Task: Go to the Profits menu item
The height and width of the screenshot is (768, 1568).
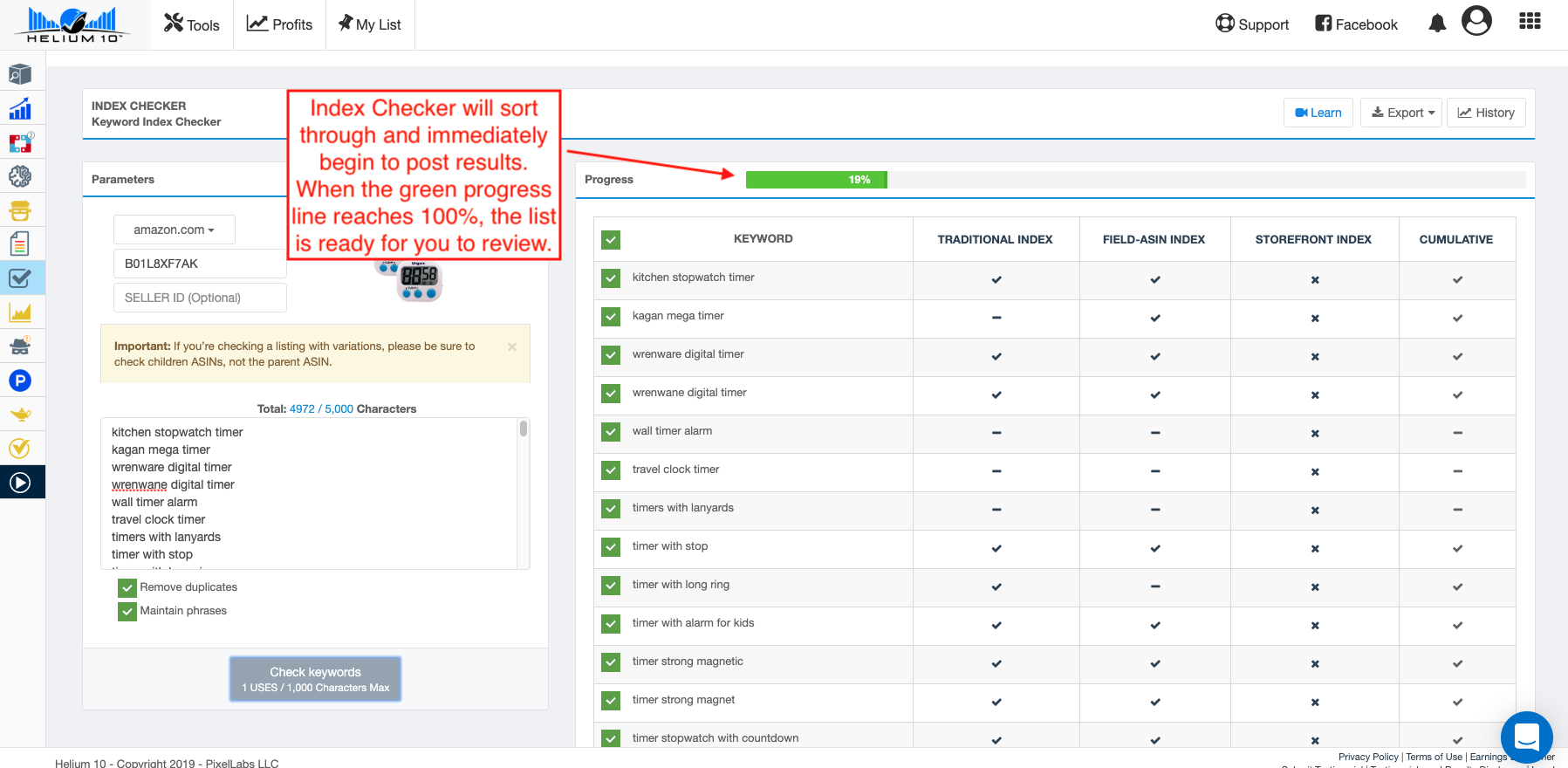Action: pyautogui.click(x=279, y=24)
